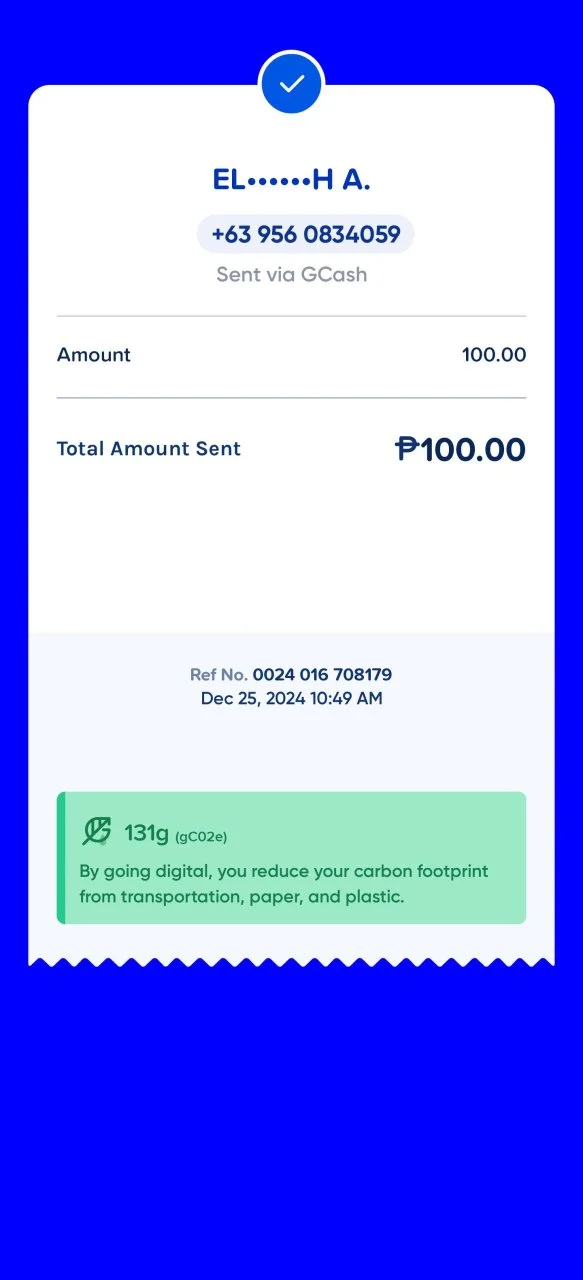Viewport: 583px width, 1280px height.
Task: Select the Amount label
Action: pos(94,355)
